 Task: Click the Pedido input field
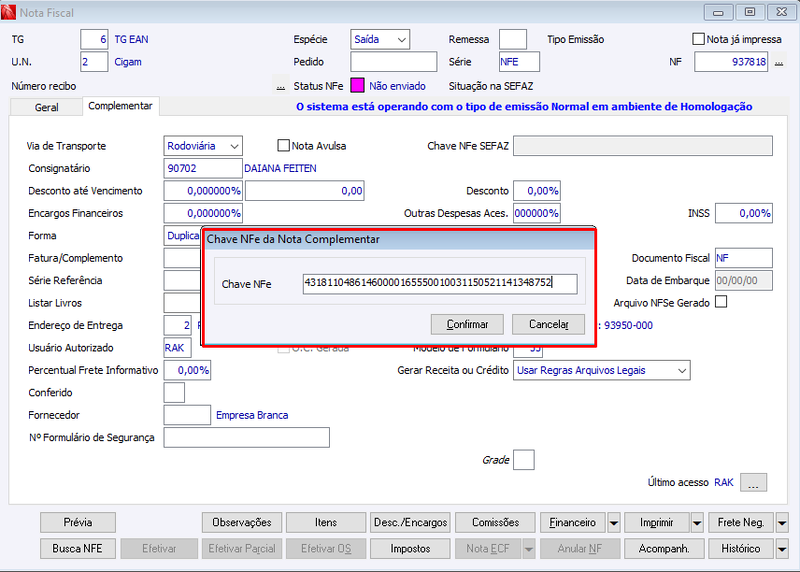point(393,62)
